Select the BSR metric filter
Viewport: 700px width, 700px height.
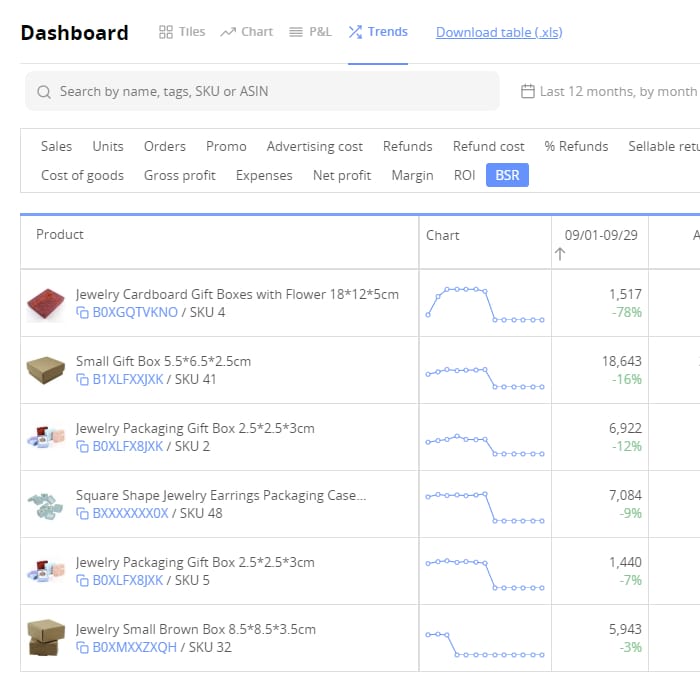tap(507, 175)
